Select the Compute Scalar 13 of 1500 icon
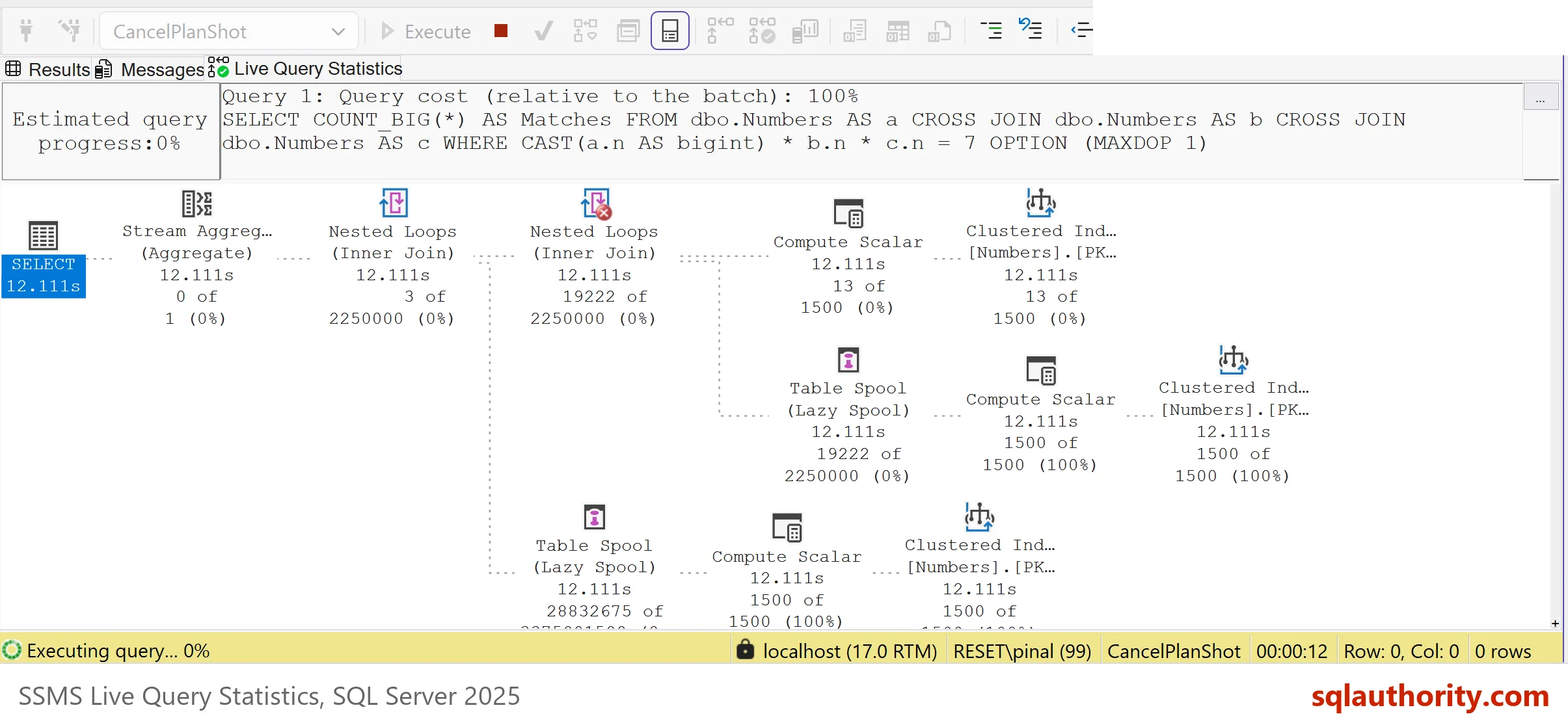1568x725 pixels. (x=848, y=213)
